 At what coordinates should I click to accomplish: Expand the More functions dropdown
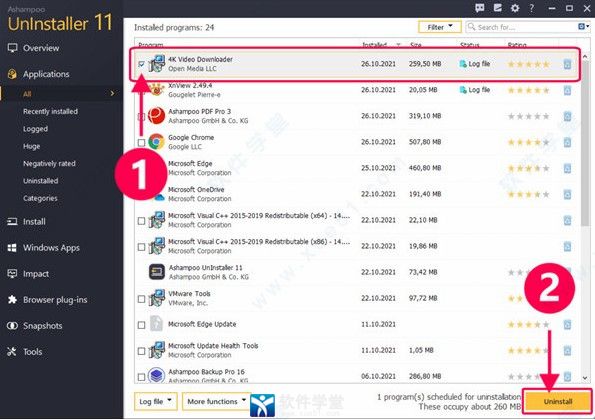(216, 401)
